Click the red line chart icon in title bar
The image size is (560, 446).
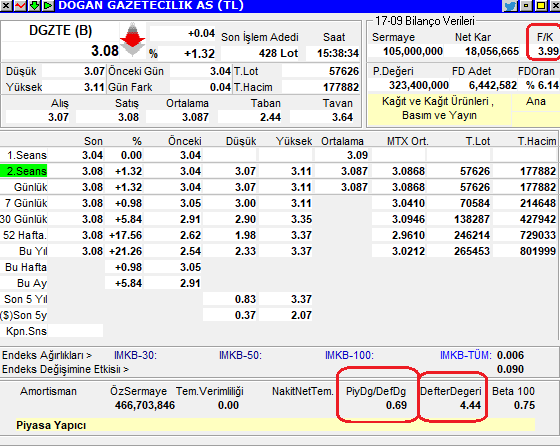coord(20,5)
